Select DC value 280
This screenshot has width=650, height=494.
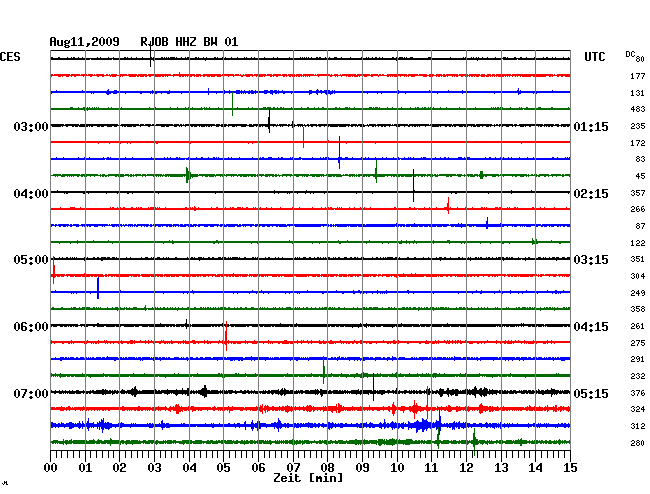click(638, 443)
